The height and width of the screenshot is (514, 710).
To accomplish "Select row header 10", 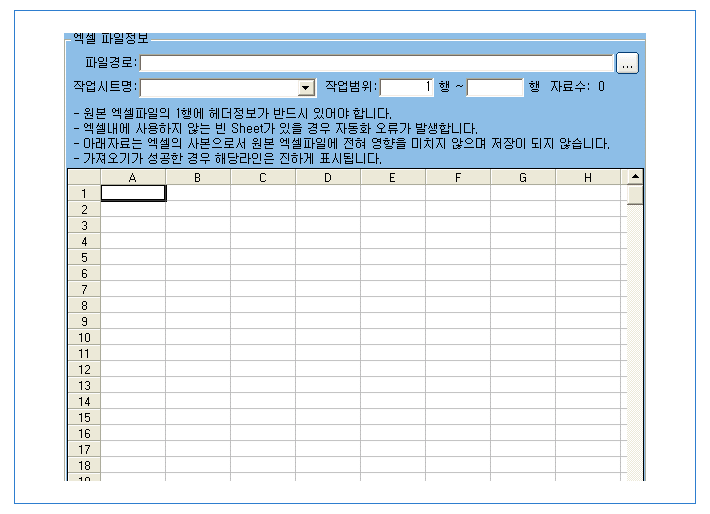I will [84, 337].
